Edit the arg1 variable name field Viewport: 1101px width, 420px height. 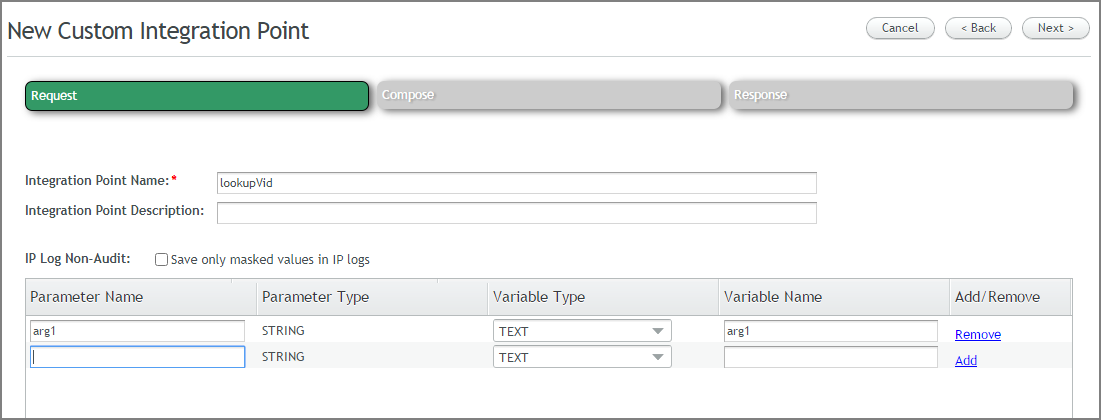pyautogui.click(x=831, y=331)
